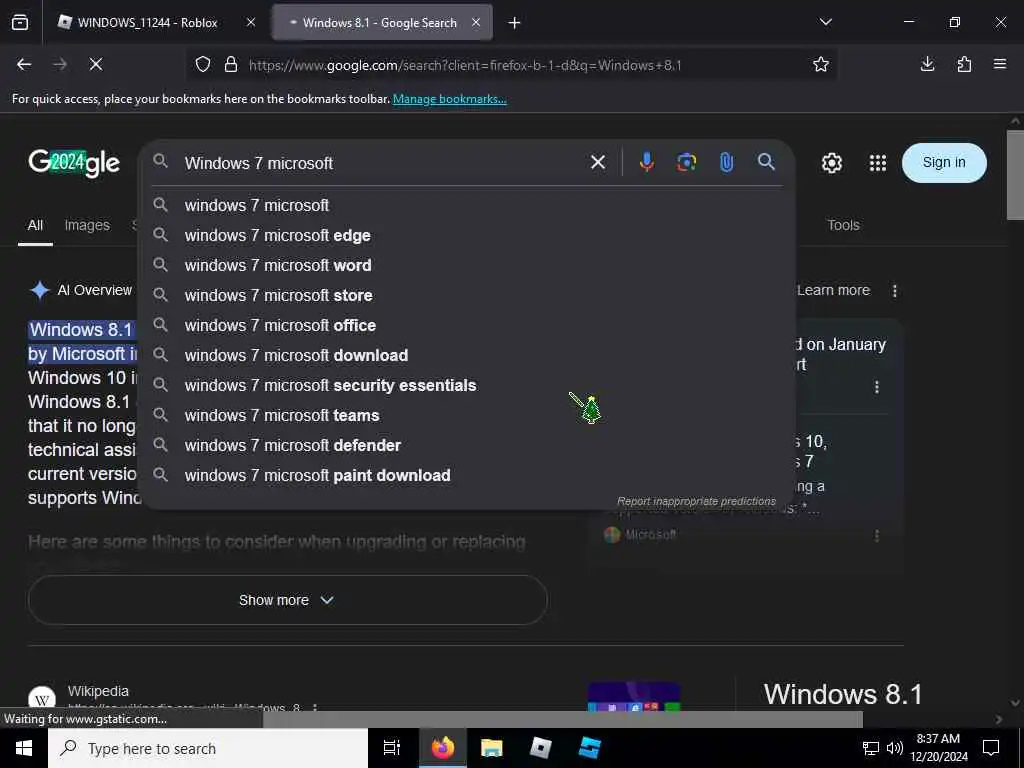Screen dimensions: 1024x768
Task: Switch to WINDOWS_11244 - Roblox tab
Action: pyautogui.click(x=146, y=22)
